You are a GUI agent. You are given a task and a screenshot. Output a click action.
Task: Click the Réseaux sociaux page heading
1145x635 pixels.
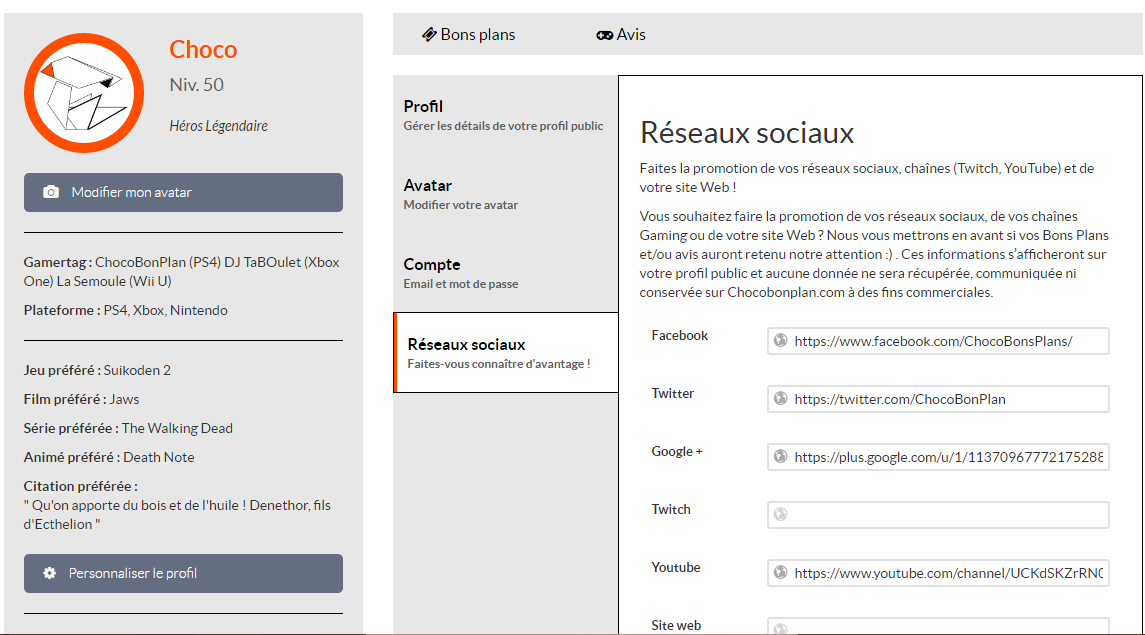747,133
